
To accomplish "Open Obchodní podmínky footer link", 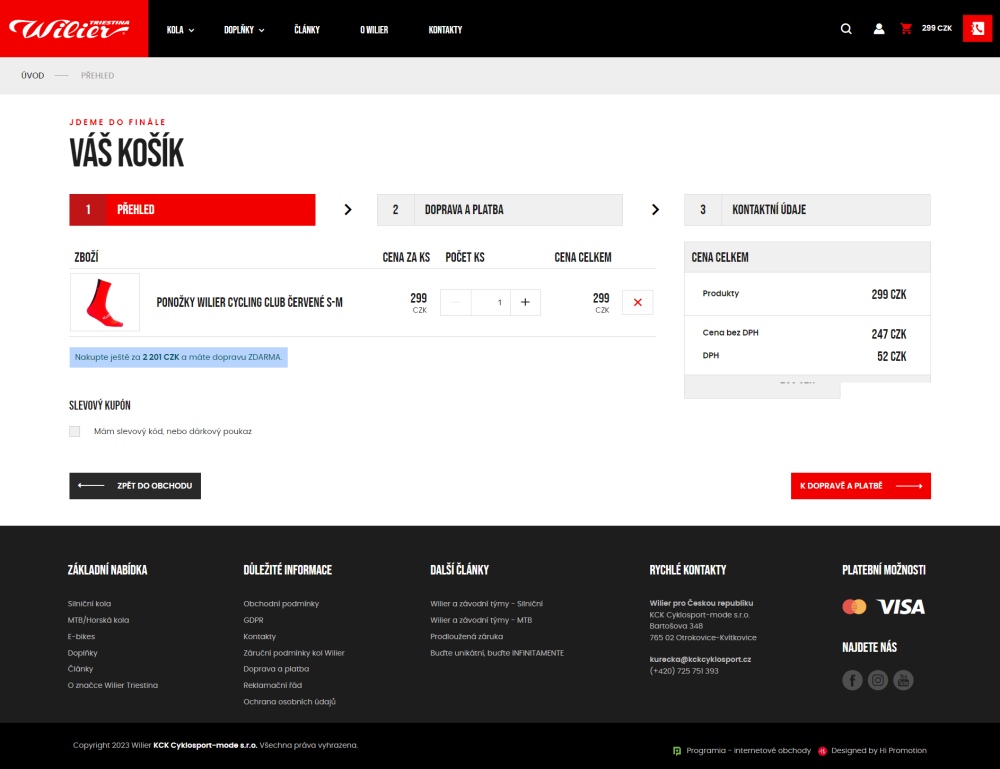I will click(281, 604).
